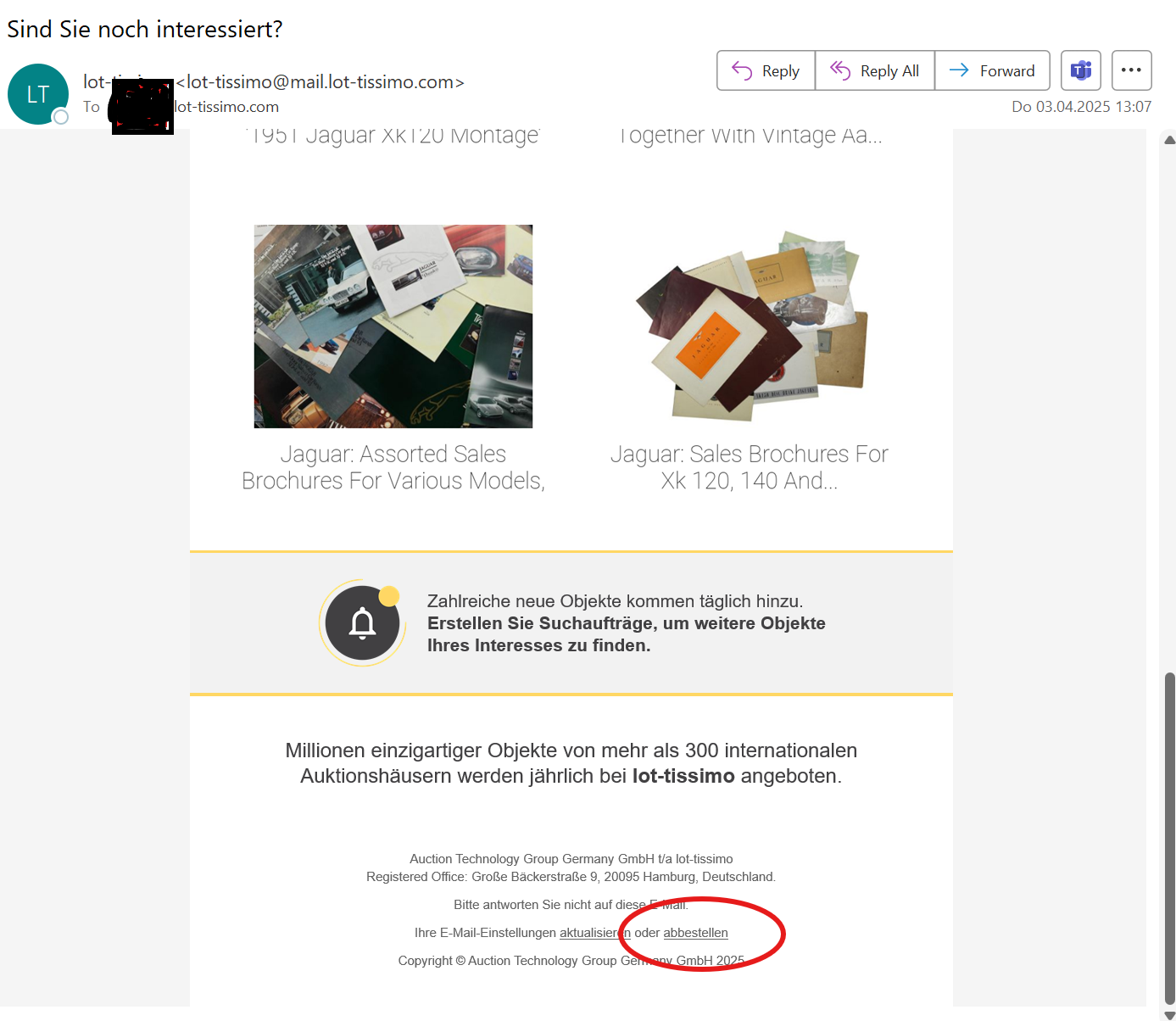Screen dimensions: 1176x1021
Task: Click the scrollbar down arrow
Action: tap(1169, 1015)
